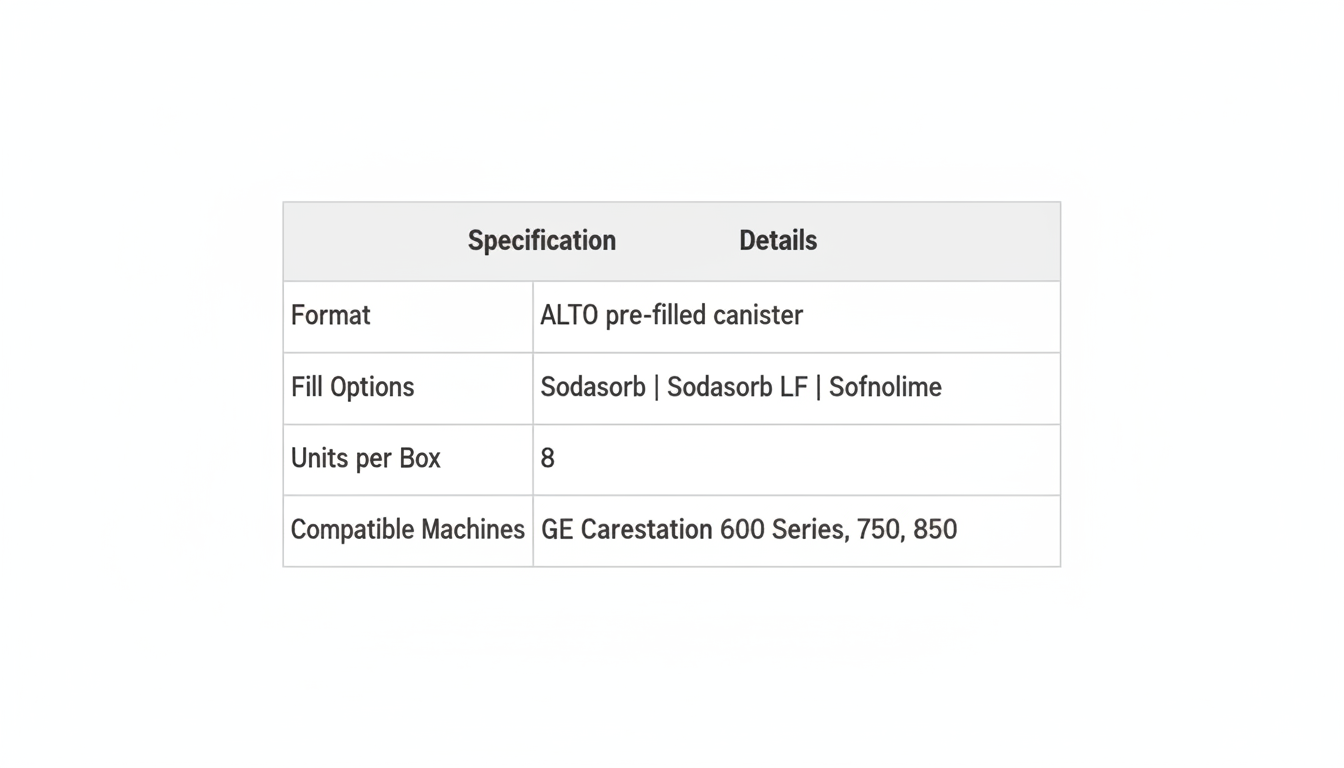1344x768 pixels.
Task: Click the Sodasorb text in Fill Options
Action: click(593, 387)
